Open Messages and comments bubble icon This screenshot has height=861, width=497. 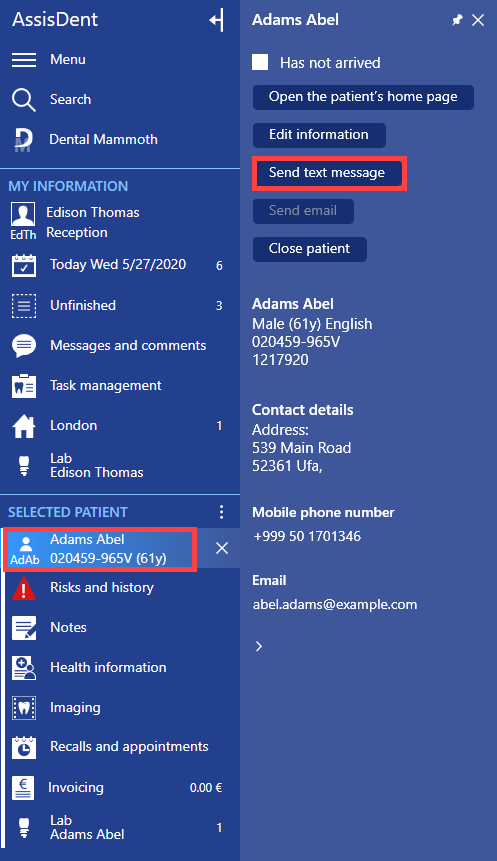(24, 346)
